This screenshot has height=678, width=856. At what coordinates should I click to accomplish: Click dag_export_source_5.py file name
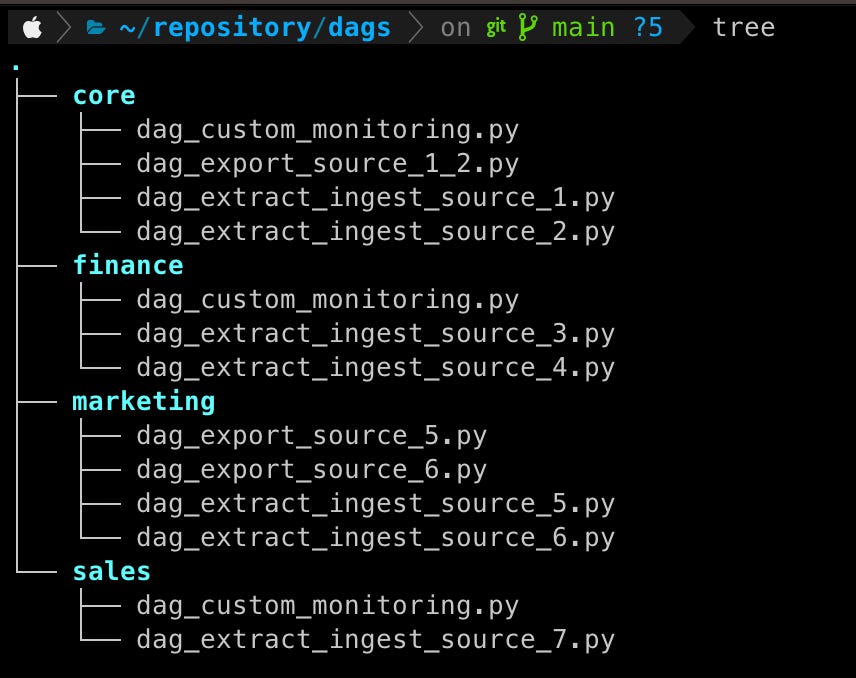(312, 436)
